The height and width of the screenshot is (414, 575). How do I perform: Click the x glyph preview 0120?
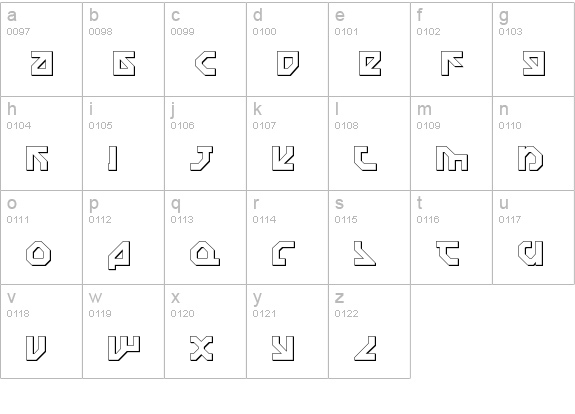[202, 348]
